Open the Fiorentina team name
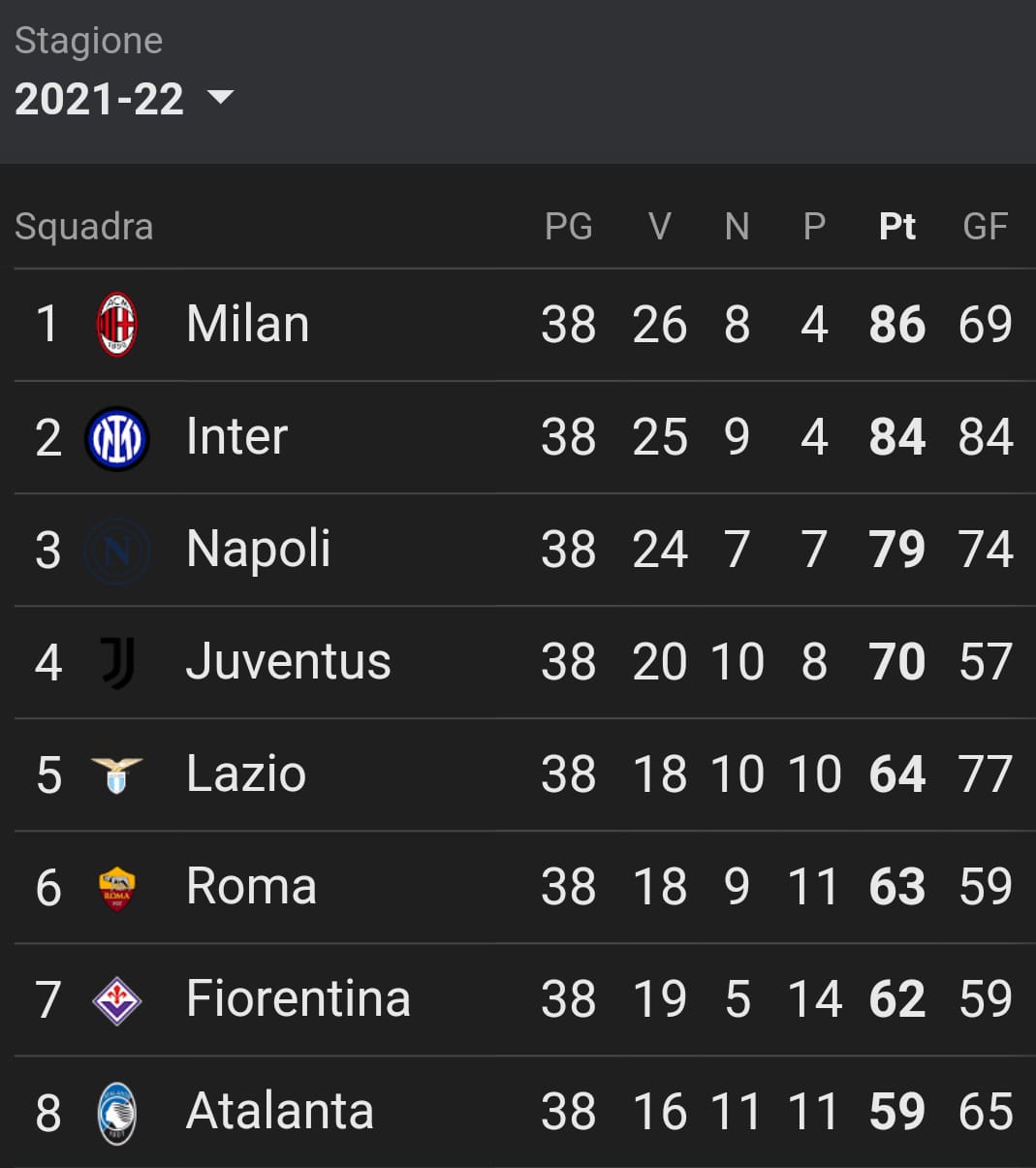The image size is (1036, 1168). (298, 998)
